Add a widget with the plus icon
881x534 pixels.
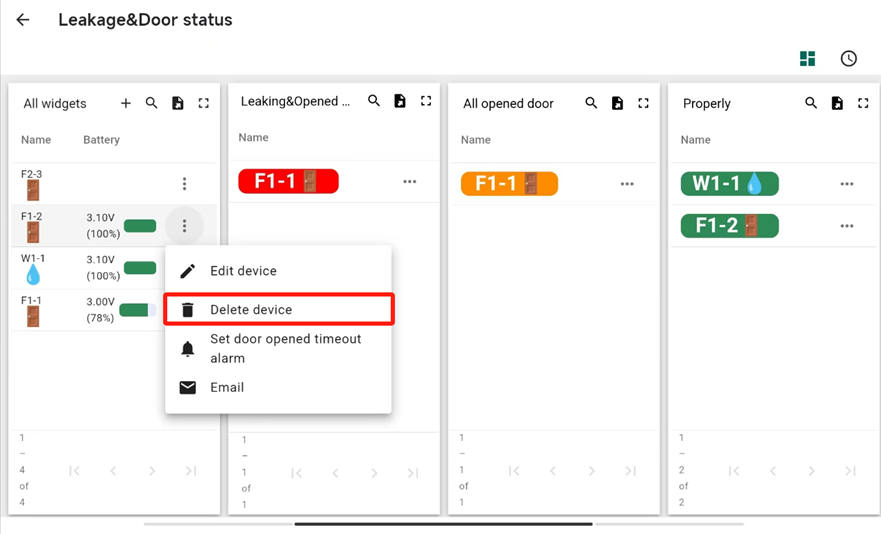[126, 103]
